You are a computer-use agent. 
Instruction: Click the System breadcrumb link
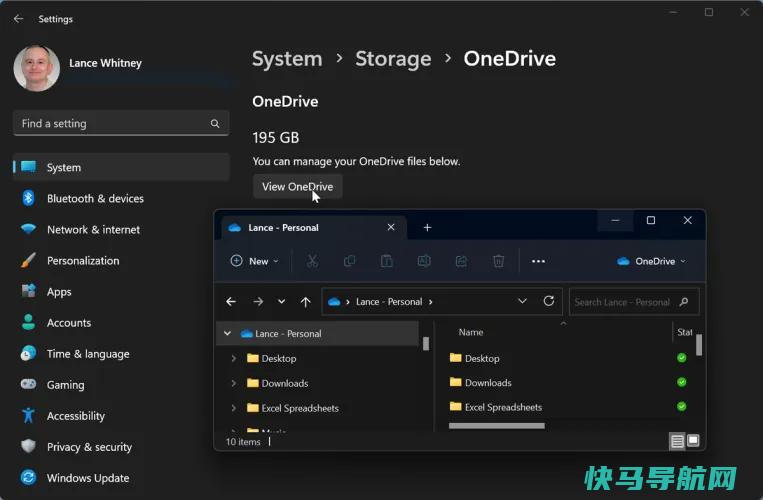(x=287, y=59)
